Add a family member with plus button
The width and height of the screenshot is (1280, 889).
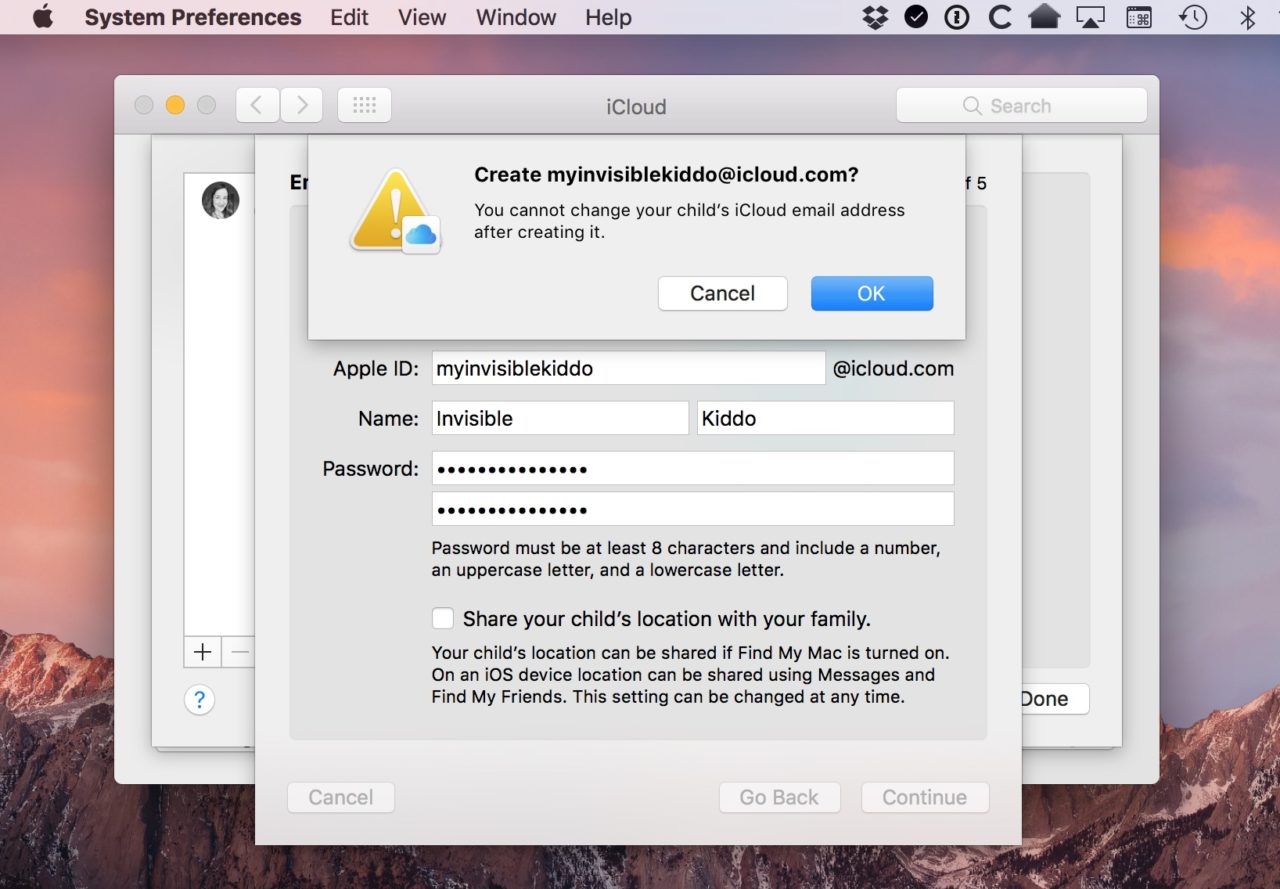pos(202,652)
